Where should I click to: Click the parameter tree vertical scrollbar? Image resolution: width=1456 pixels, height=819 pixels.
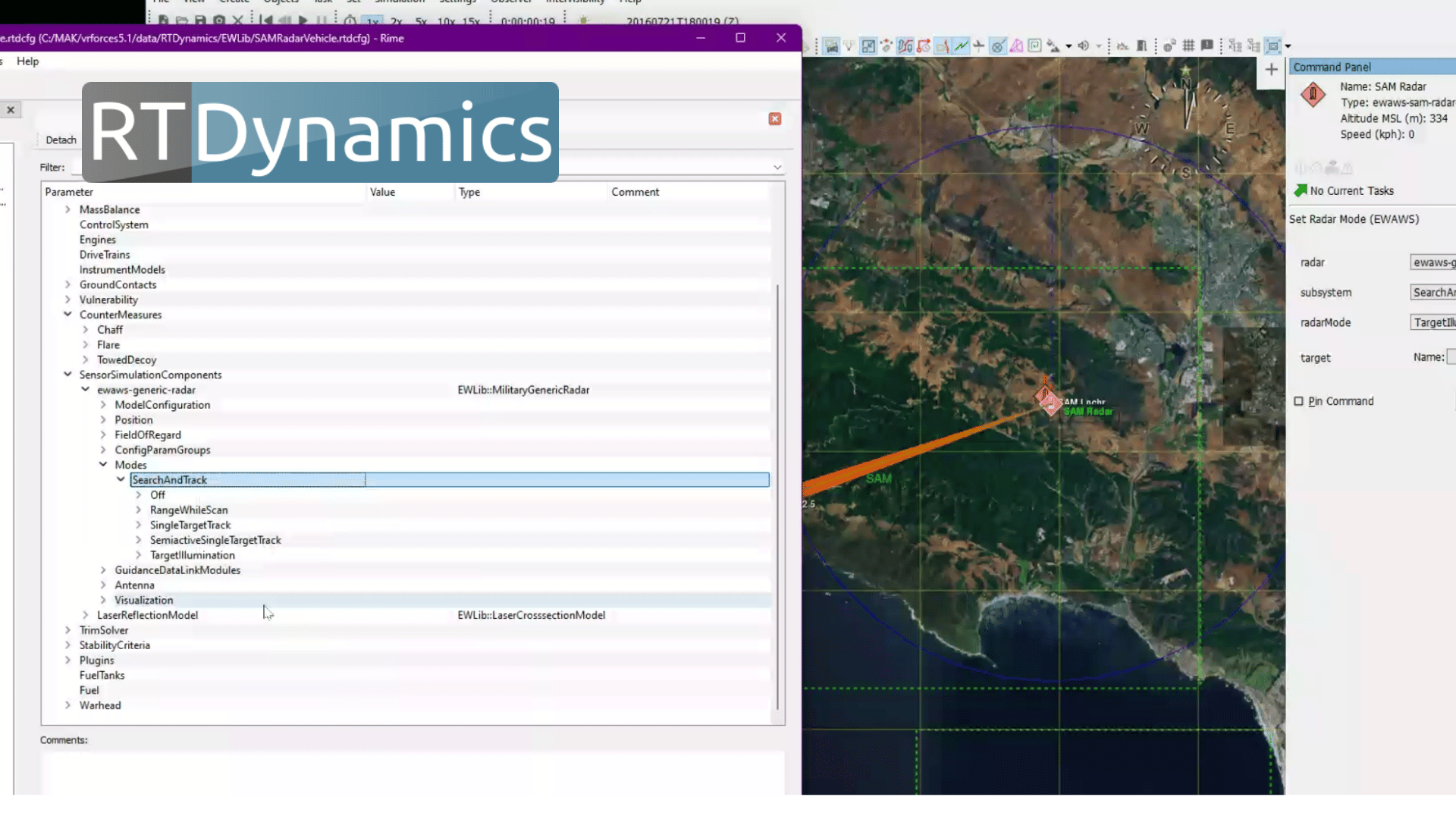click(x=777, y=497)
